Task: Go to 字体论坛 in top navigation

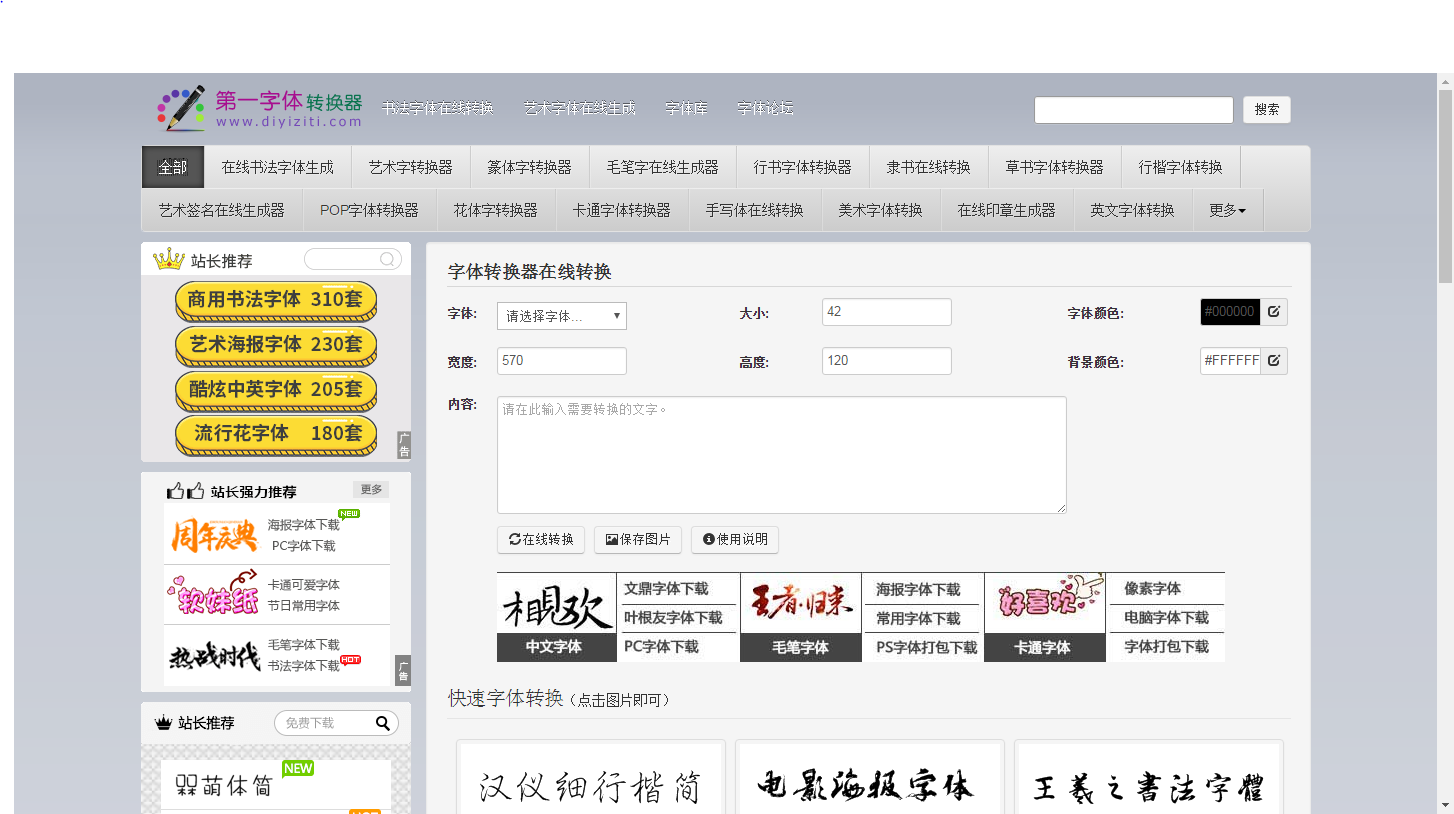Action: tap(766, 108)
